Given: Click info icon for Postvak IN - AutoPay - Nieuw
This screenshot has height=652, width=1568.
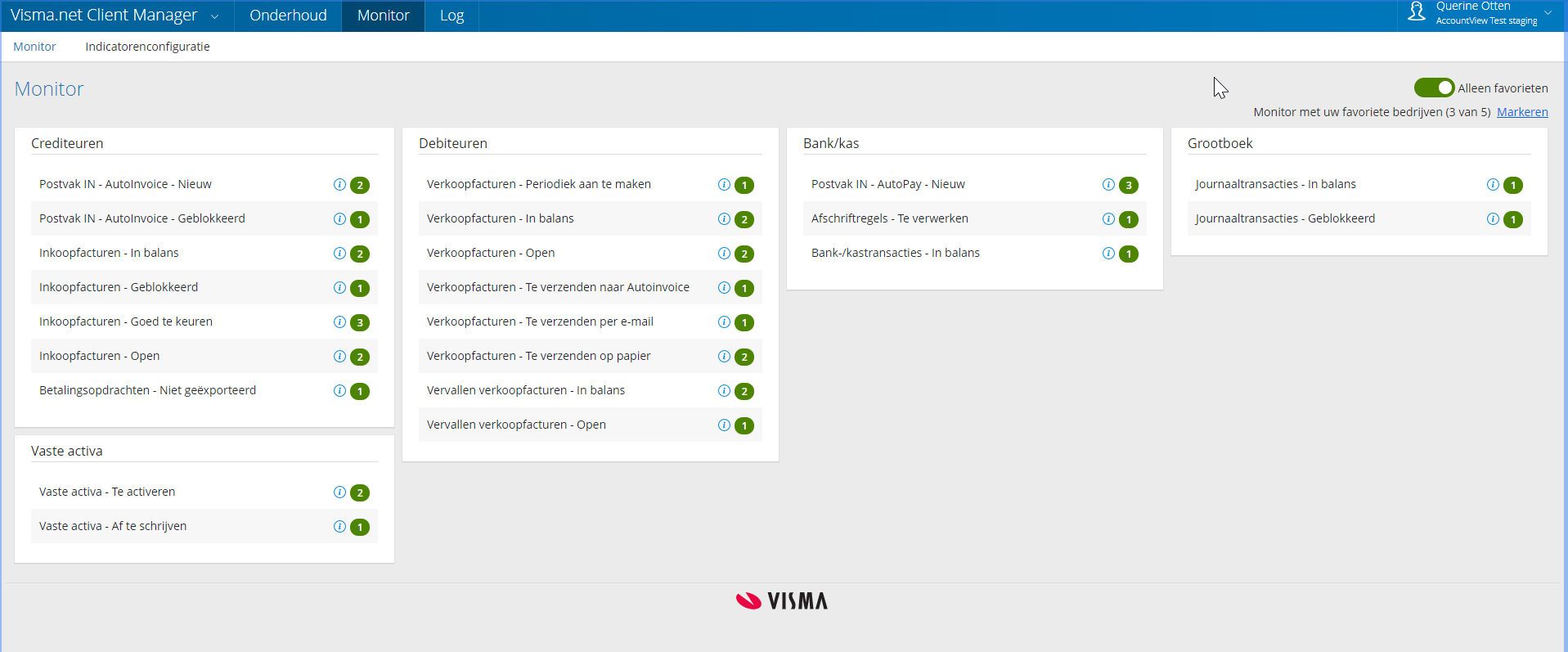Looking at the screenshot, I should click(1108, 185).
